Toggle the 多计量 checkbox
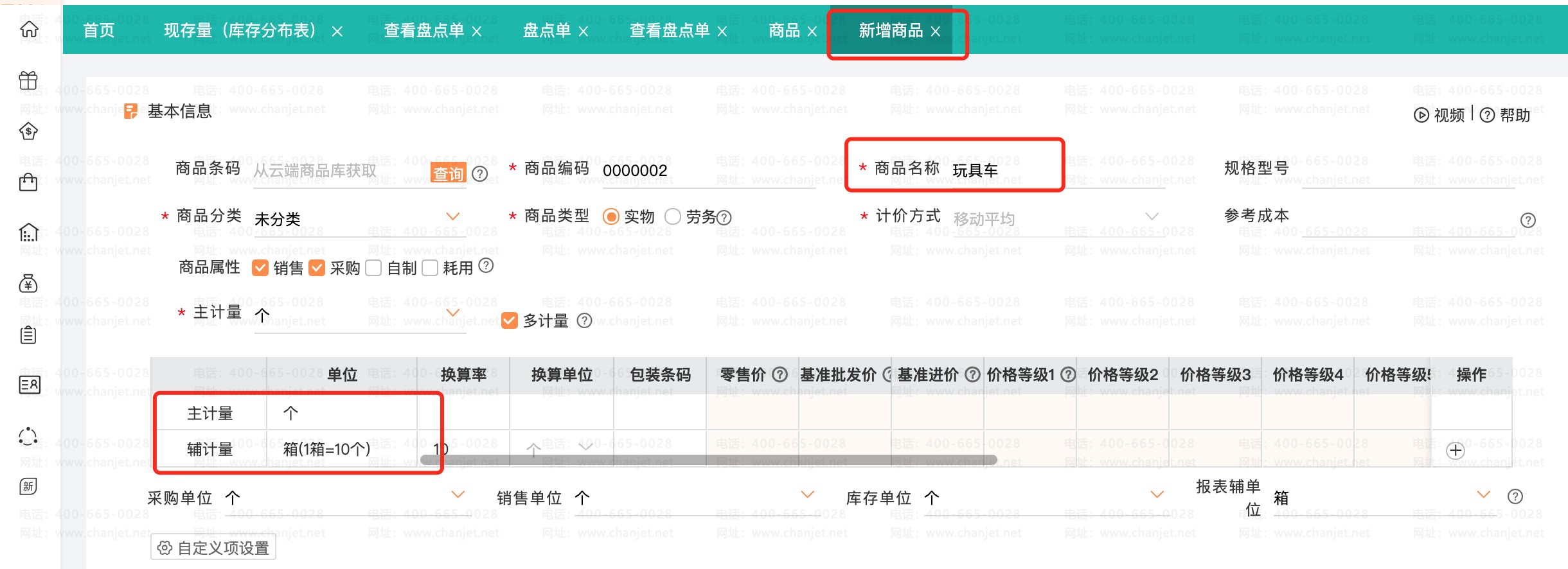 point(510,320)
